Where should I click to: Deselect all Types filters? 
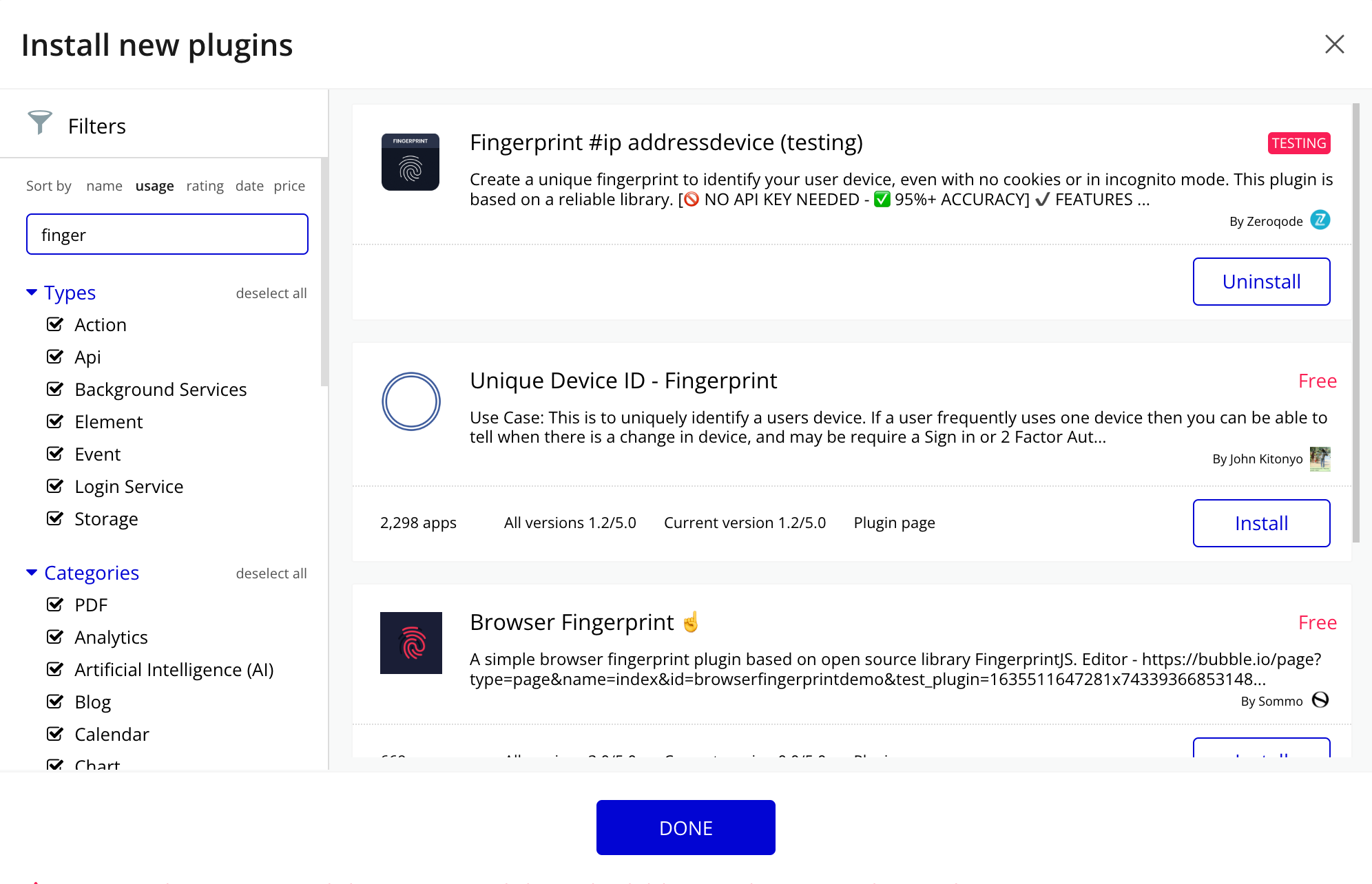[271, 293]
